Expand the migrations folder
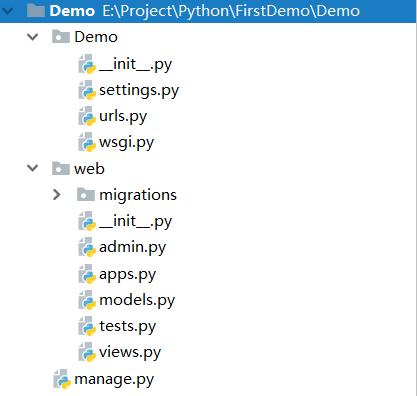The height and width of the screenshot is (396, 417). pyautogui.click(x=57, y=195)
